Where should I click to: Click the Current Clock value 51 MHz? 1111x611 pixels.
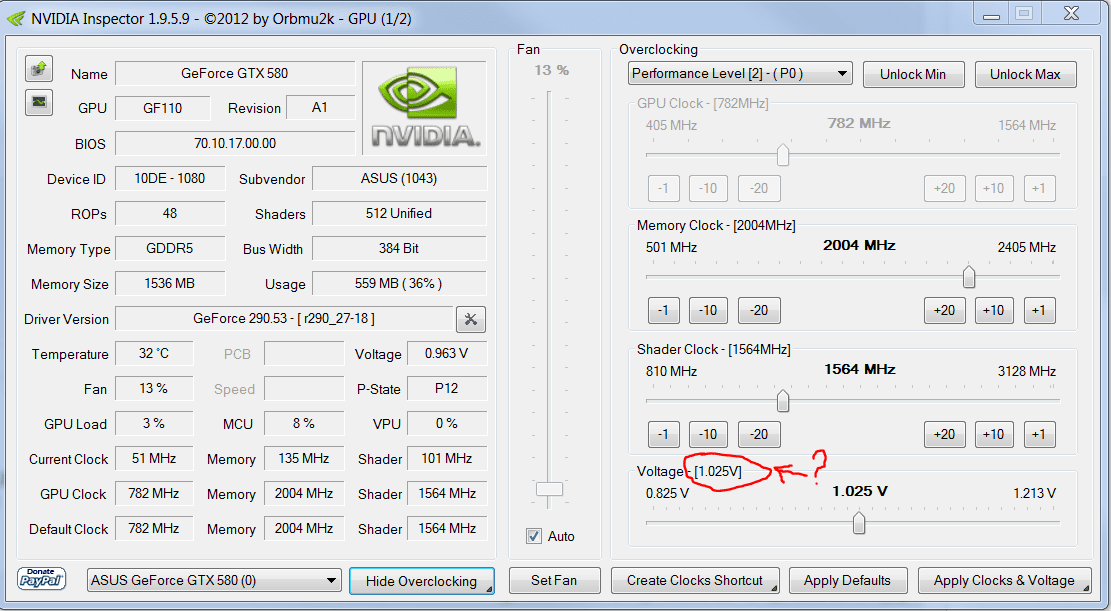pyautogui.click(x=154, y=459)
